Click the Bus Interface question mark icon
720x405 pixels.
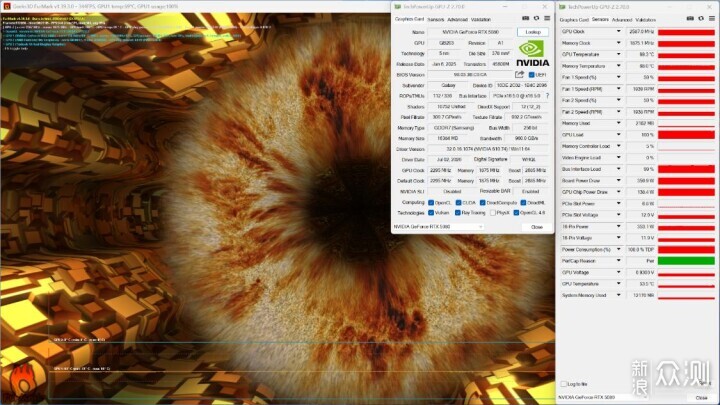pos(547,96)
